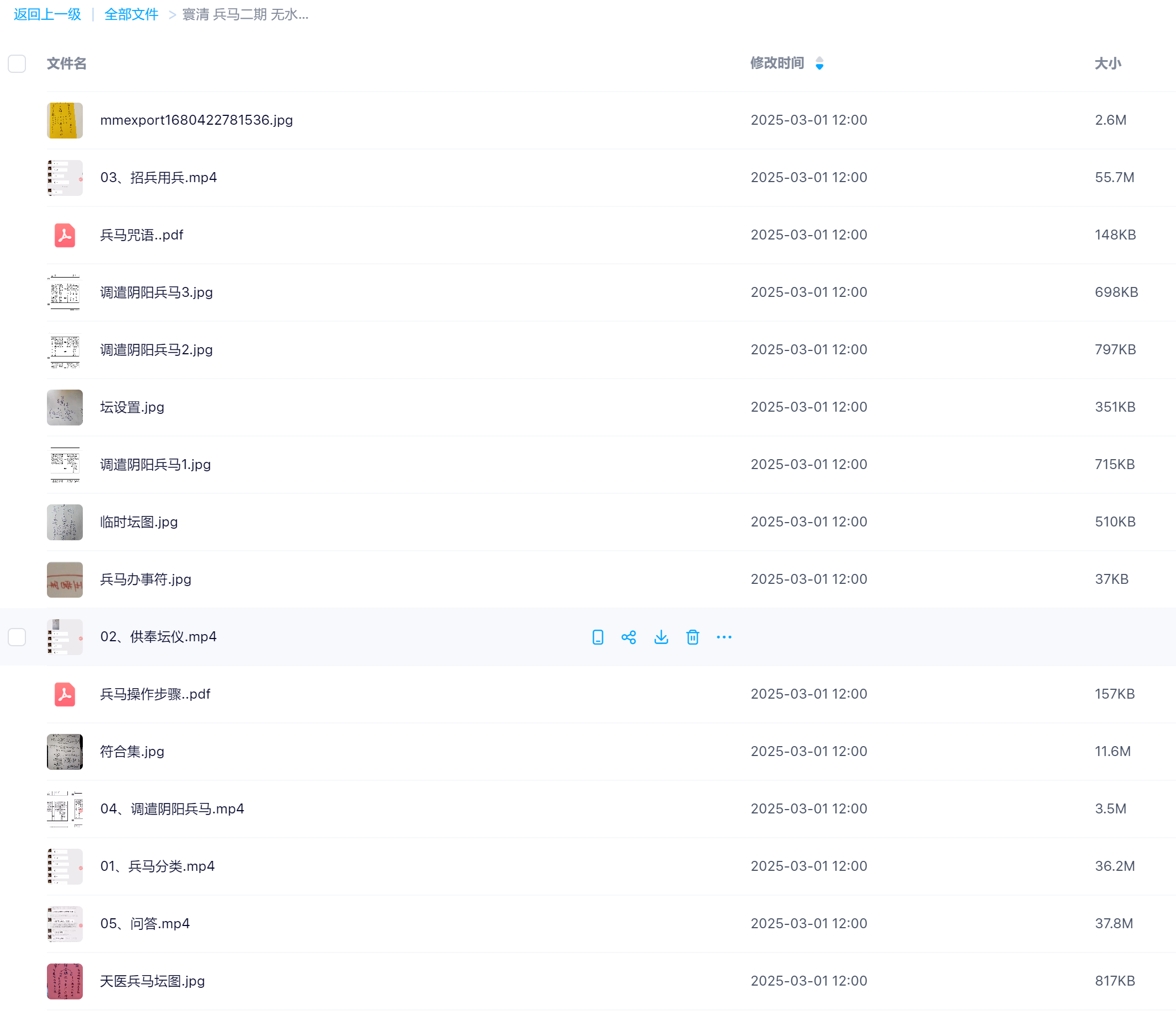Screen dimensions: 1176x1011
Task: Select 符合集.jpg file name
Action: 133,751
